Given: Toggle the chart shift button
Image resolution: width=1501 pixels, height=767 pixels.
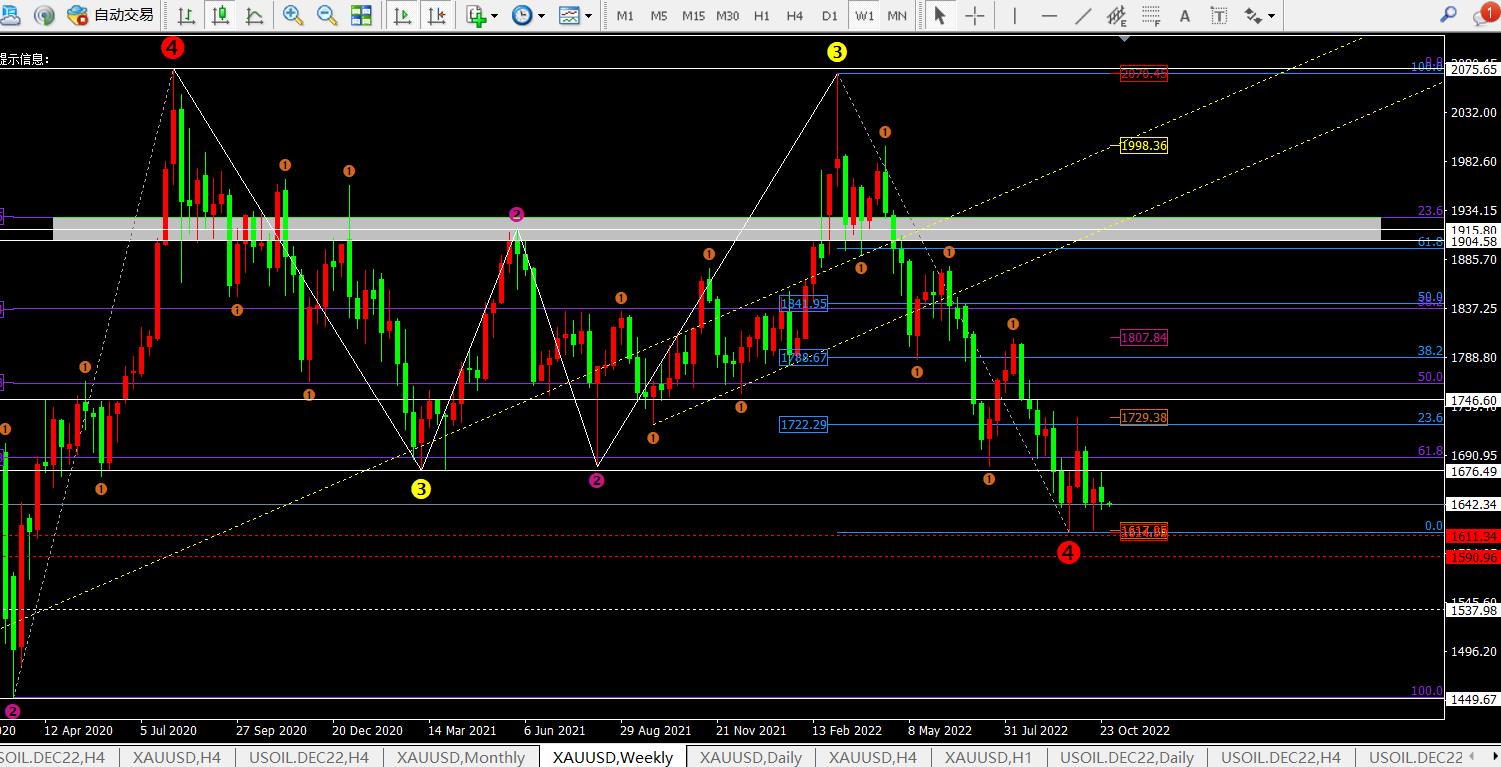Looking at the screenshot, I should 436,15.
